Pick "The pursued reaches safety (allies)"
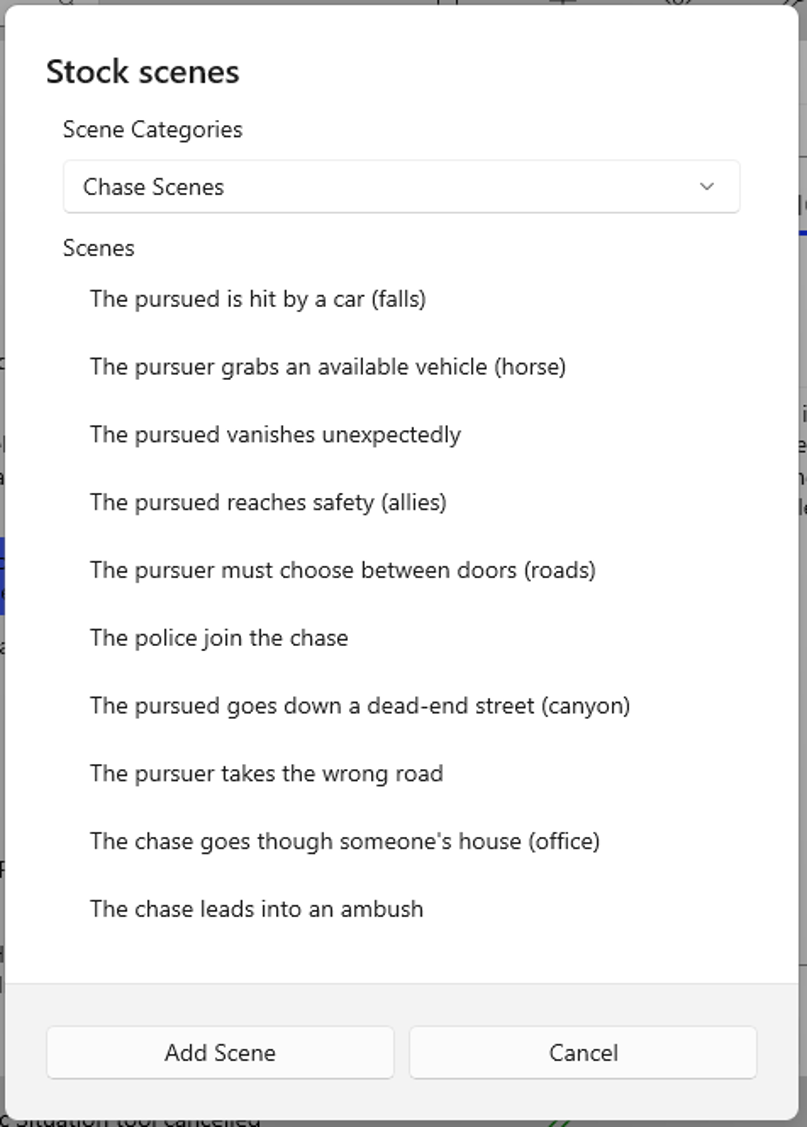Viewport: 807px width, 1127px height. point(267,502)
